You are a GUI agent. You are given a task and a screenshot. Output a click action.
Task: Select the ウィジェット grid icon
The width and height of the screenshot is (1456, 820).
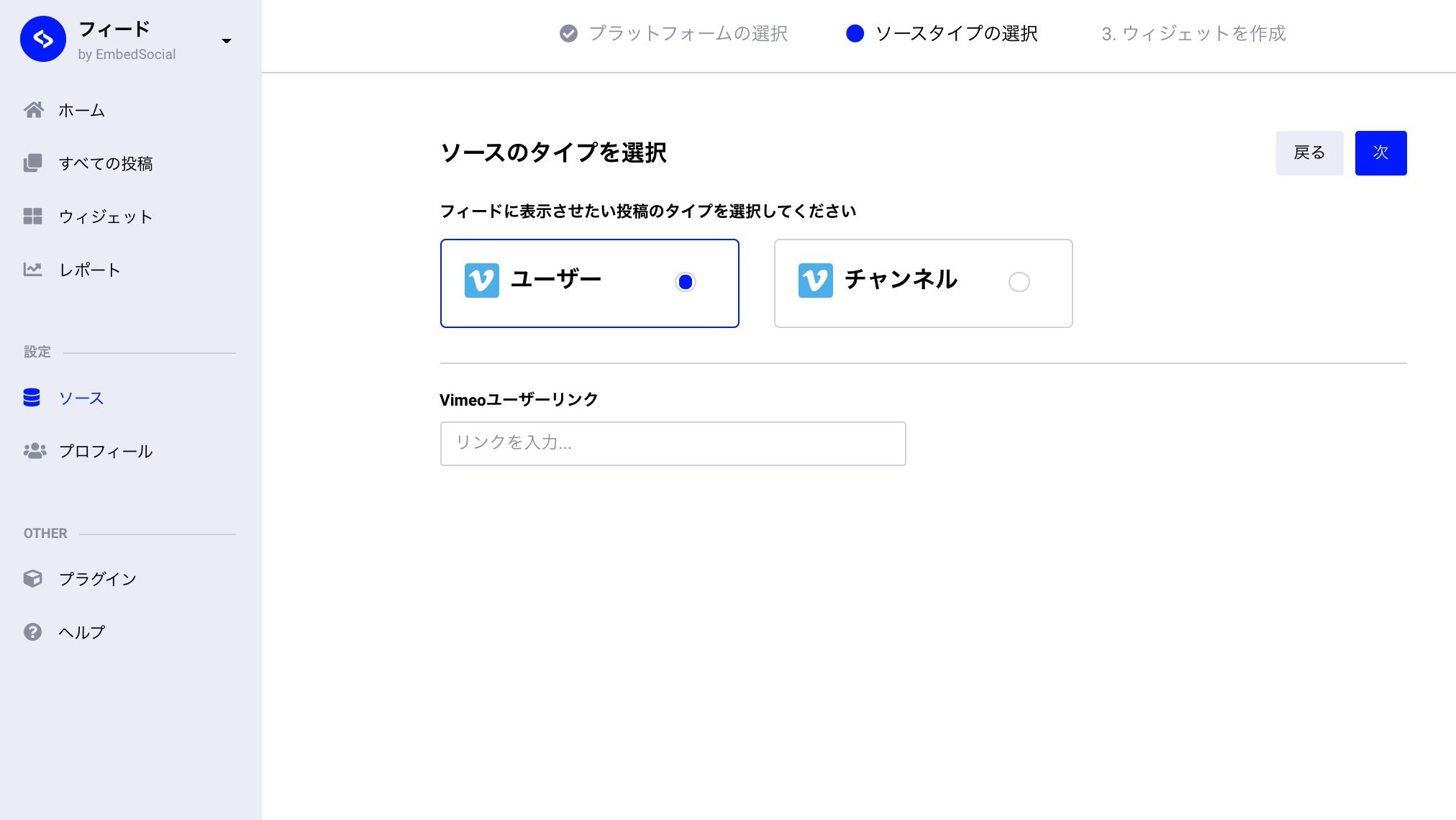tap(33, 217)
